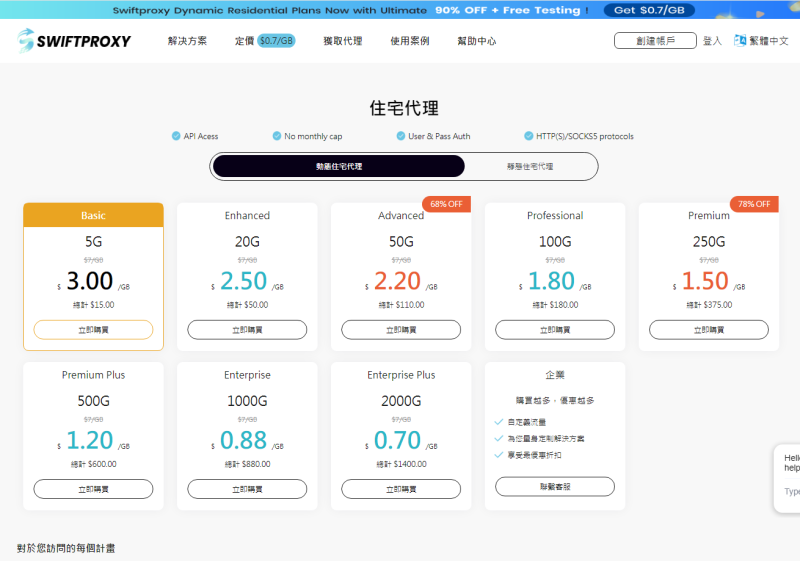Screen dimensions: 800x561
Task: Click the Swiftproxy logo
Action: [74, 41]
